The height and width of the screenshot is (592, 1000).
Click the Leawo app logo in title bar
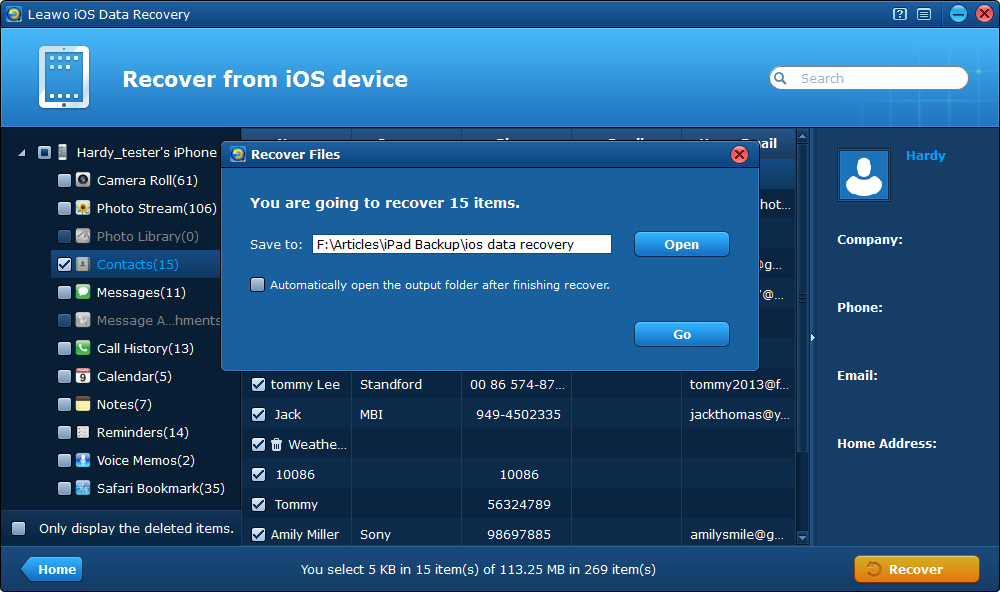point(14,14)
